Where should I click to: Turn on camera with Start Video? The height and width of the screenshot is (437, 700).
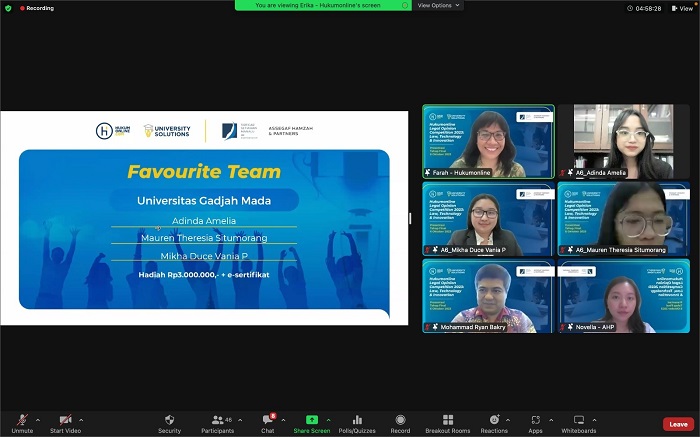tap(66, 423)
